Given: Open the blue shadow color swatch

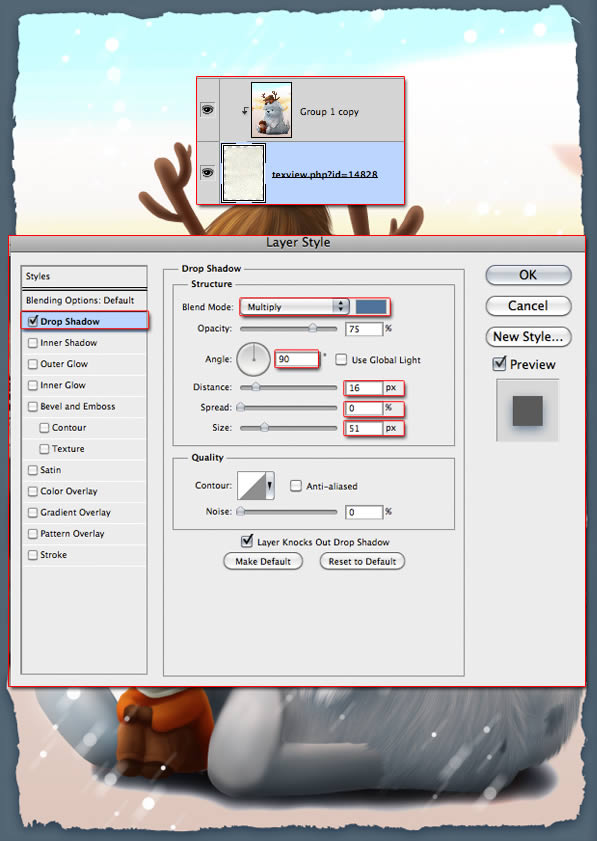Looking at the screenshot, I should point(371,307).
